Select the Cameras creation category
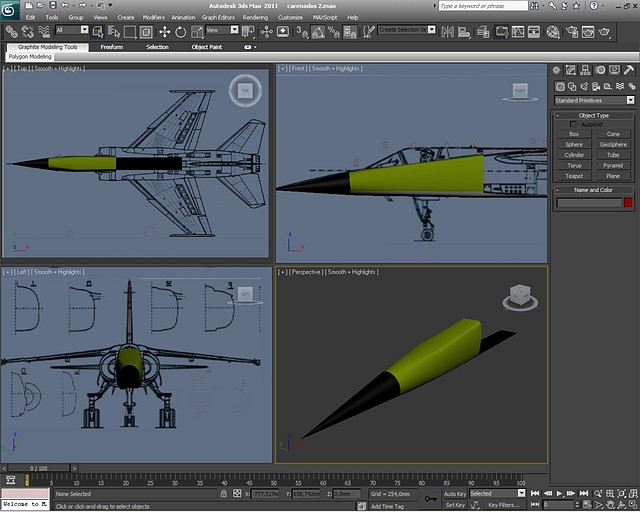 point(596,86)
